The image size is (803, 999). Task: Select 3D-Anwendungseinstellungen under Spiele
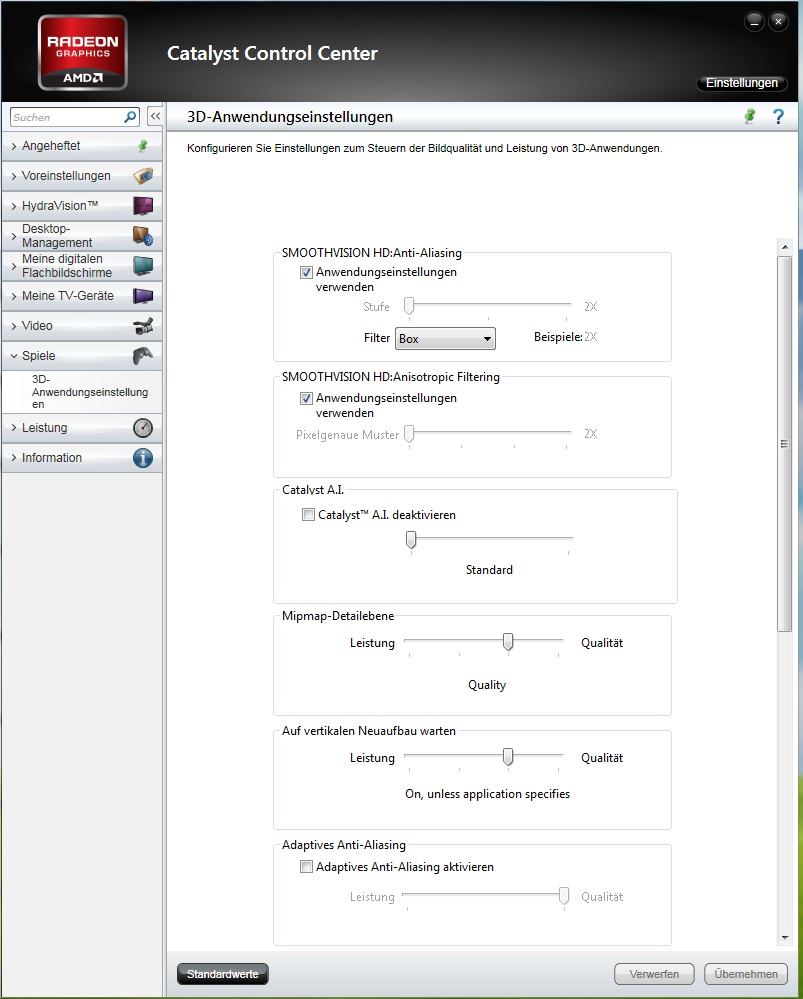[89, 392]
